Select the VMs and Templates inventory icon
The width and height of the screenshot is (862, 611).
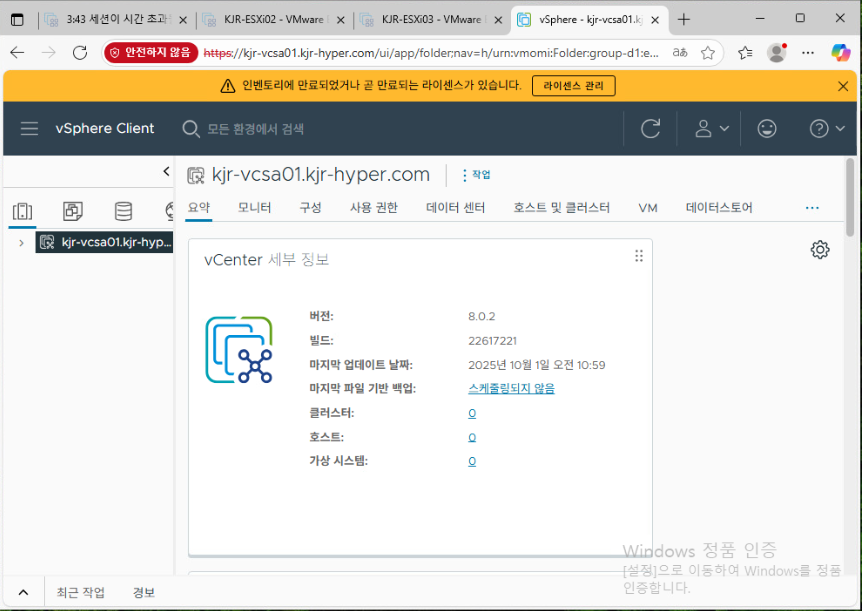tap(73, 211)
